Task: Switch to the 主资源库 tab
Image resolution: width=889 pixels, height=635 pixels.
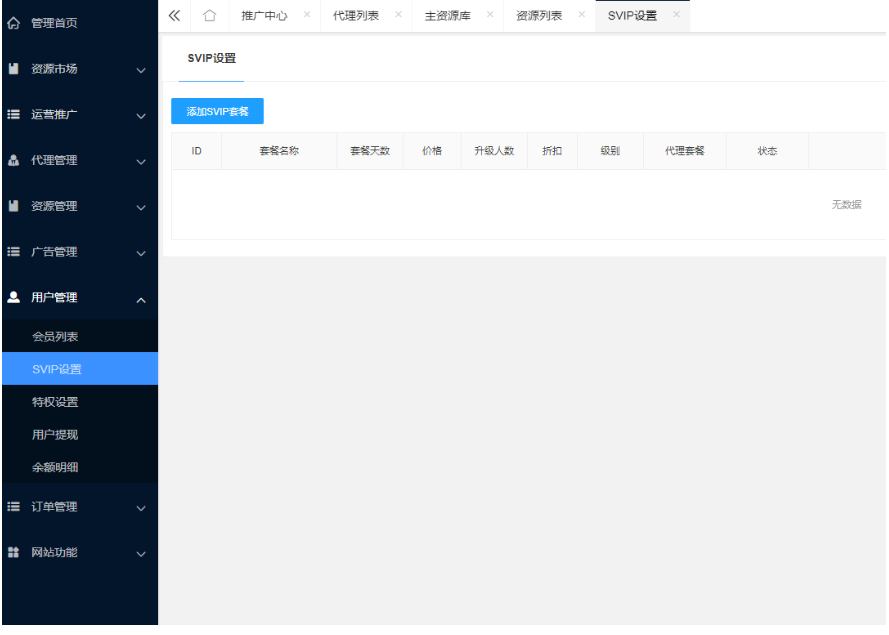Action: [447, 16]
